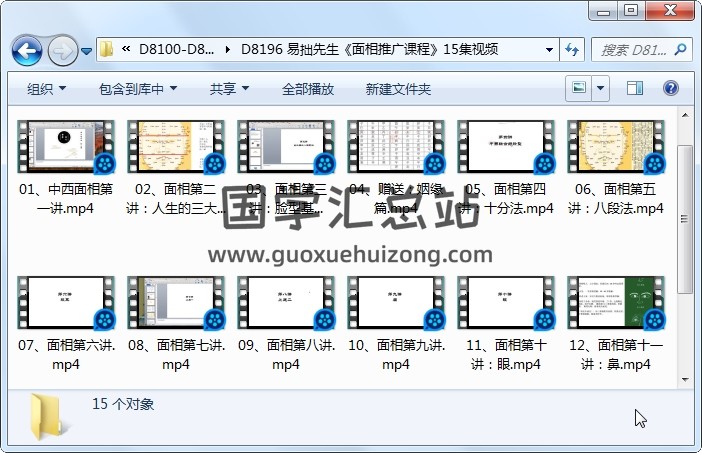Viewport: 702px width, 453px height.
Task: Open the 共享 menu
Action: 229,89
